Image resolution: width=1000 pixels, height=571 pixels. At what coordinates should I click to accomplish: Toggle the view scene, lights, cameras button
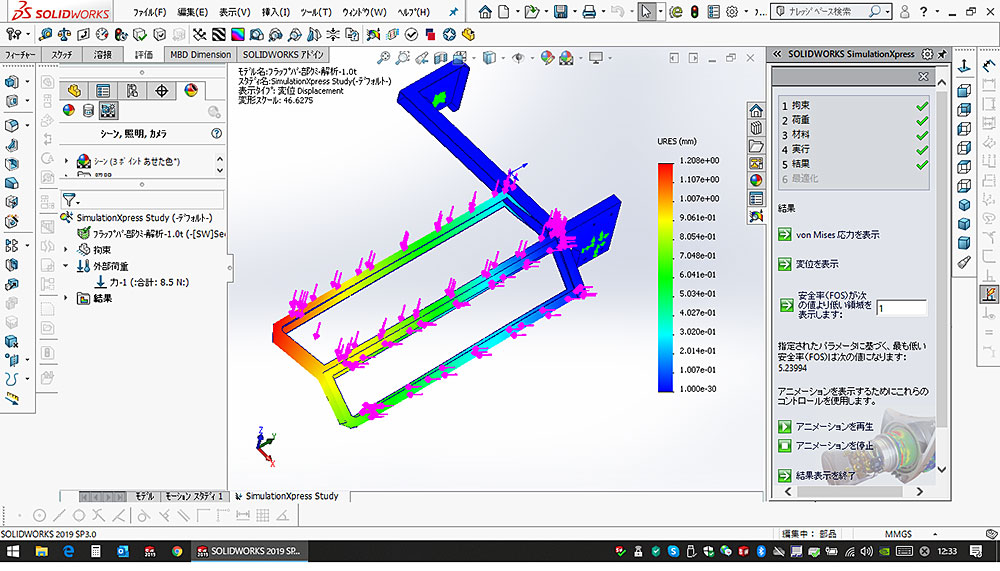(x=108, y=111)
